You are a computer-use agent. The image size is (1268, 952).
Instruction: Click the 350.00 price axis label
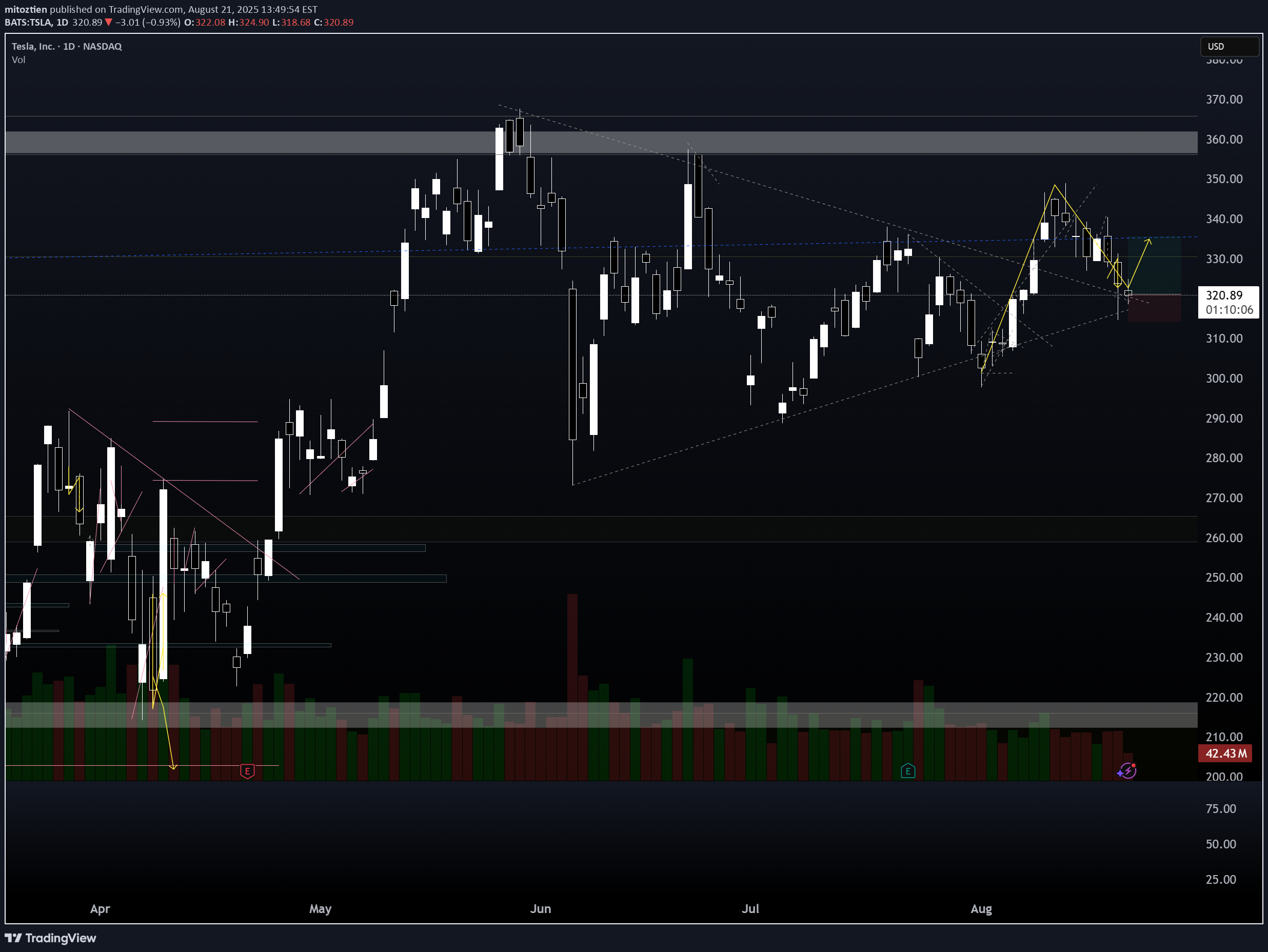coord(1224,179)
